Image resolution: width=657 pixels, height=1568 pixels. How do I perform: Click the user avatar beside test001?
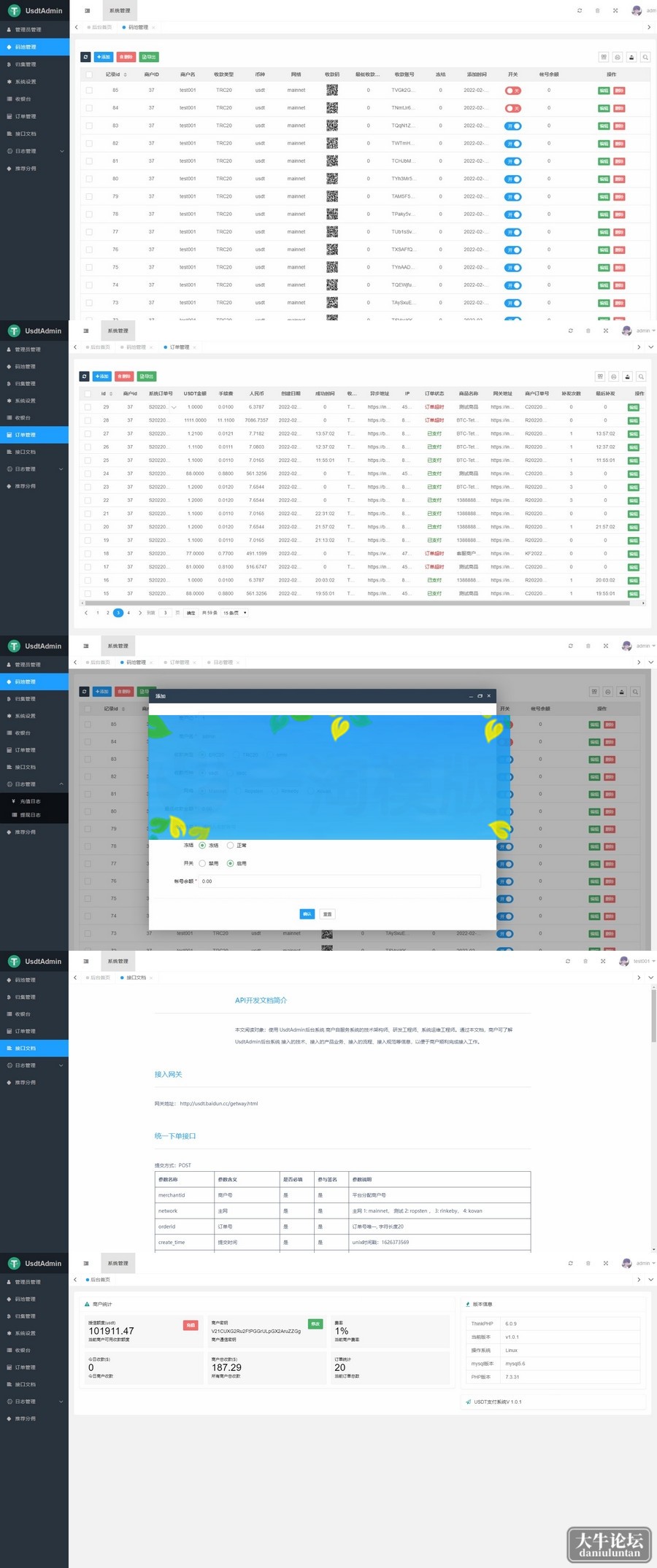tap(623, 961)
